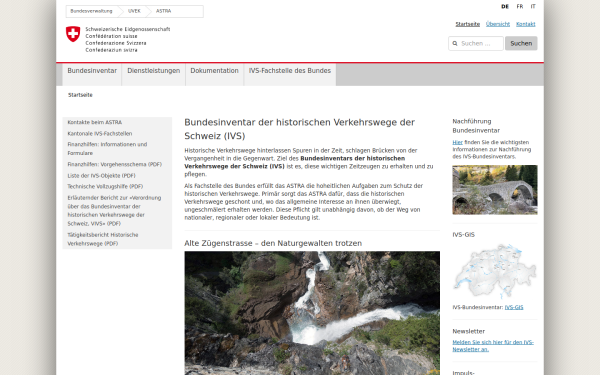Image resolution: width=600 pixels, height=375 pixels.
Task: Open Finanzhilfen: Vorgehensschema (PDF)
Action: [x=114, y=164]
